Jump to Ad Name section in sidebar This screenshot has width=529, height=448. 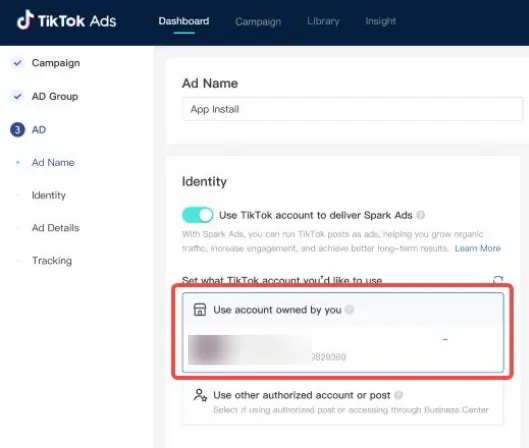pos(53,162)
